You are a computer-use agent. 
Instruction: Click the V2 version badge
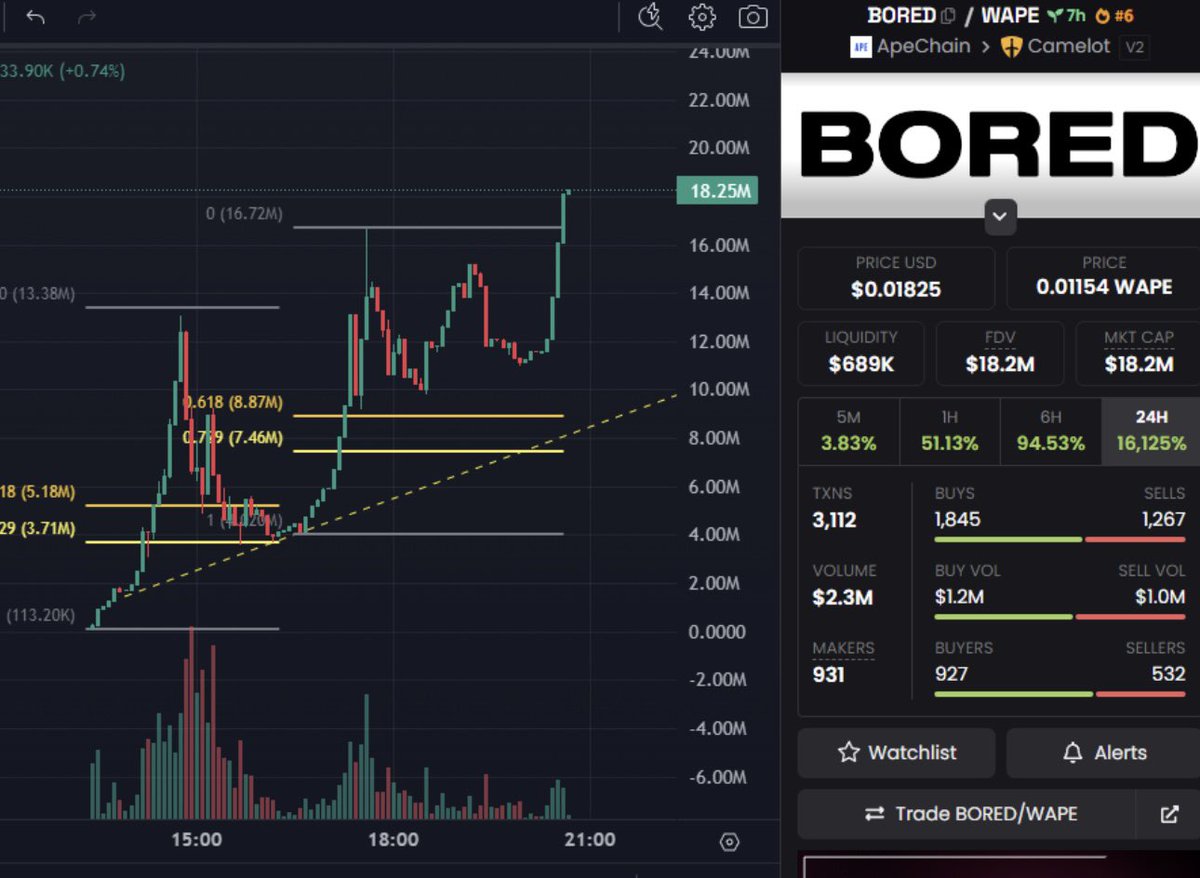(1134, 47)
